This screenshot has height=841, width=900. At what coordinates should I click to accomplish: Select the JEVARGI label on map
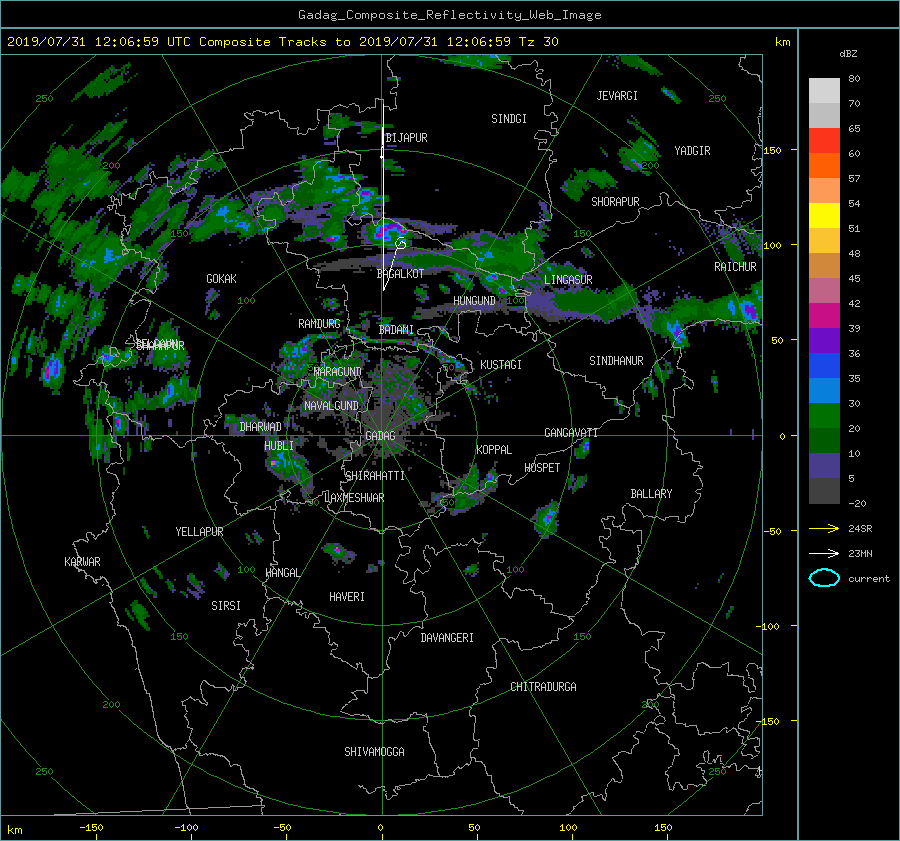(617, 96)
